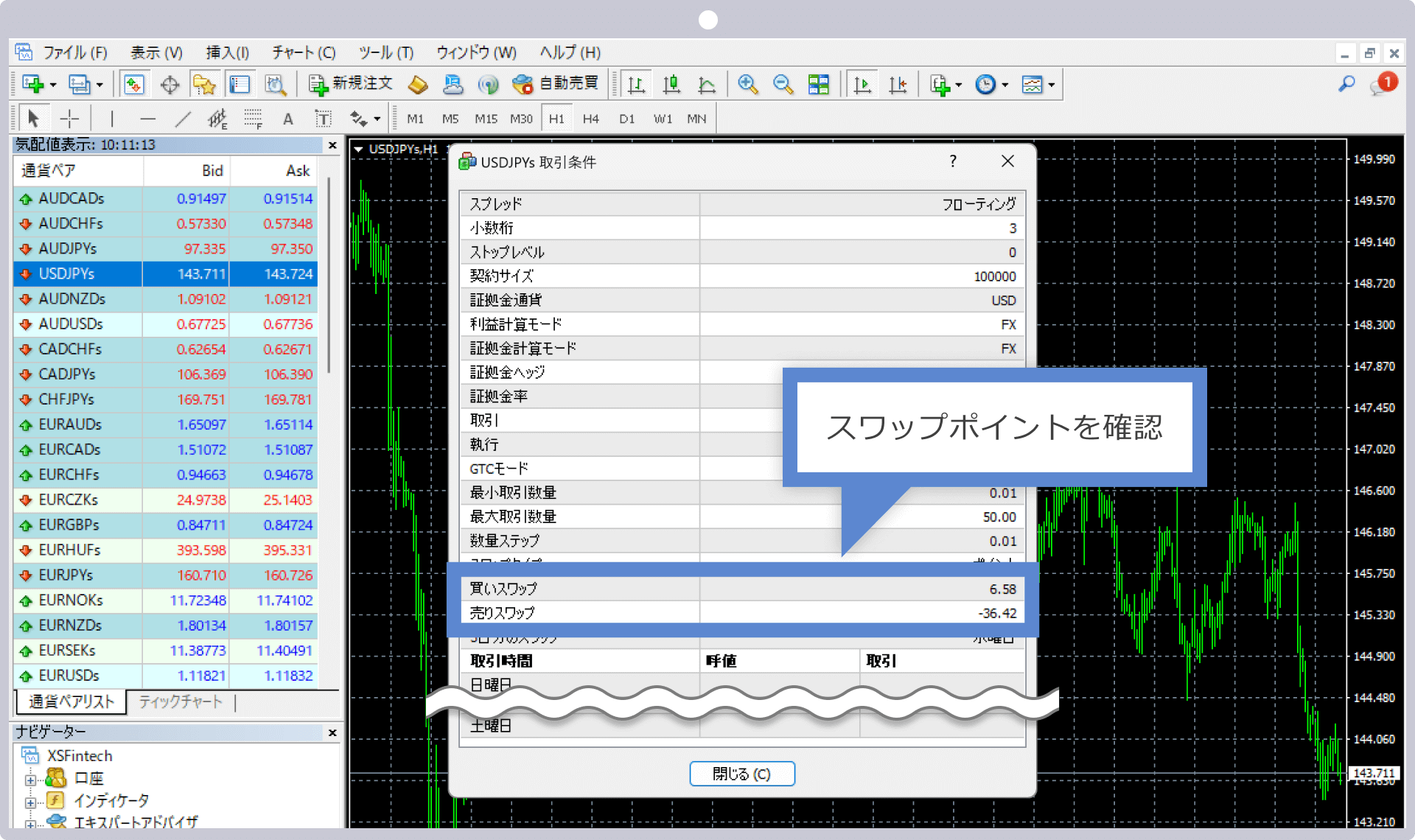Tile chart windows icon
This screenshot has width=1415, height=840.
coord(819,85)
